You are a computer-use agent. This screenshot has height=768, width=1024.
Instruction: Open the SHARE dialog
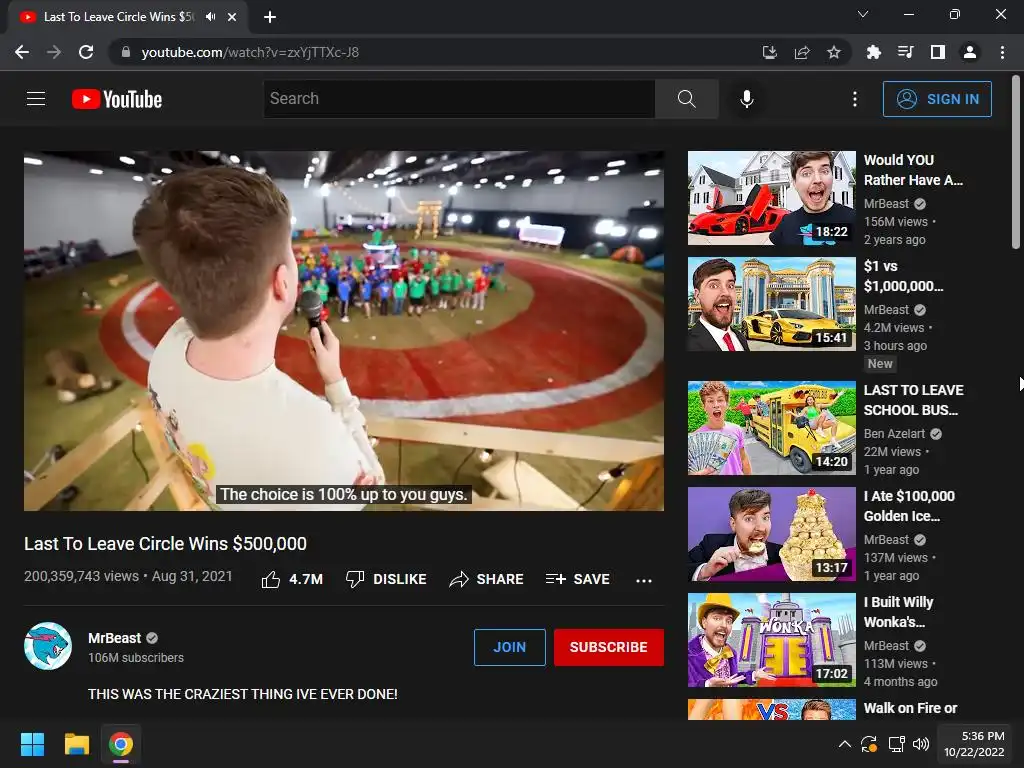pos(487,579)
